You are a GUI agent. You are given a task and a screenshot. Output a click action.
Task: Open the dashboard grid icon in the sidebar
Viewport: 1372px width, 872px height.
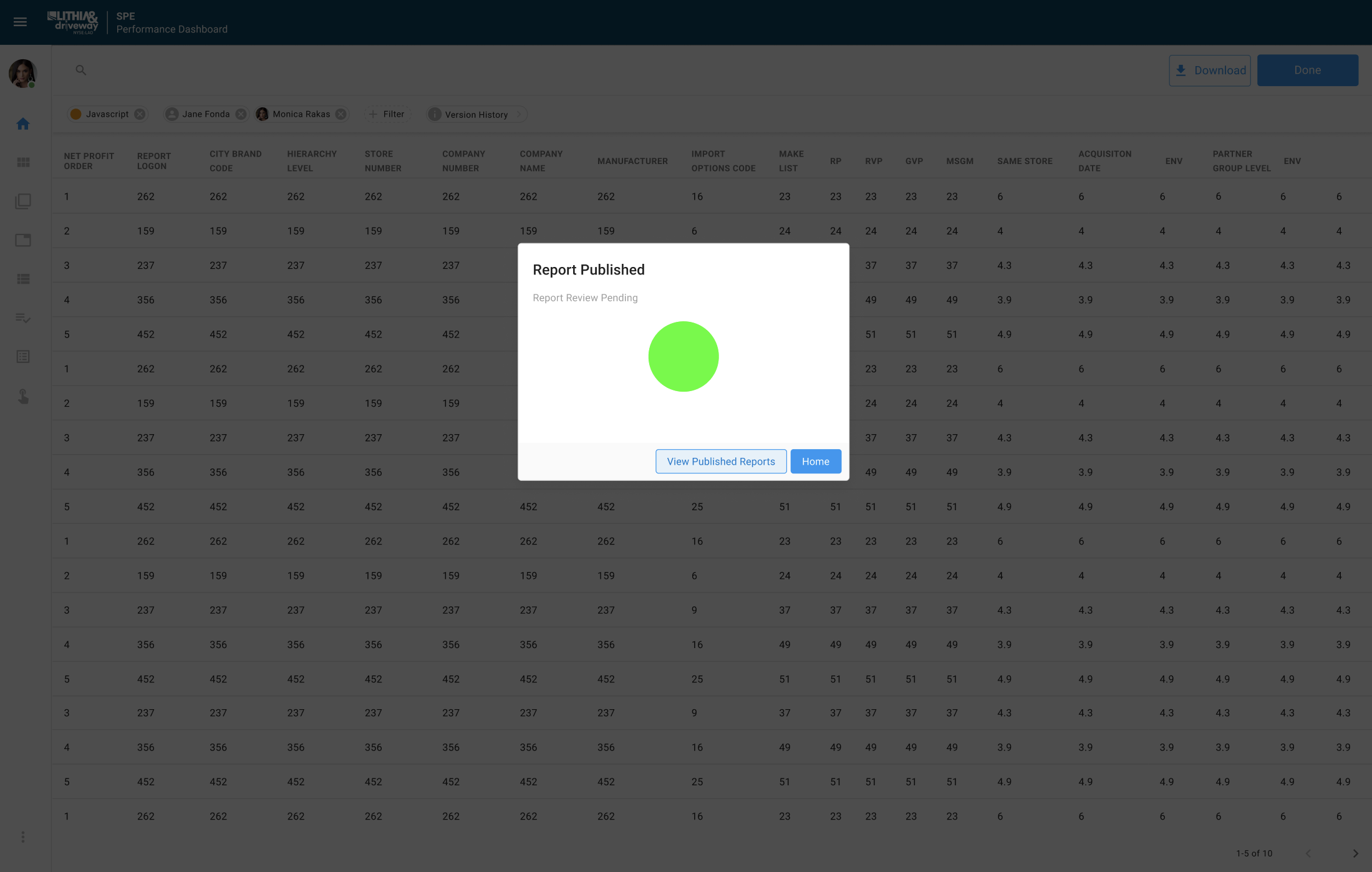[x=22, y=162]
